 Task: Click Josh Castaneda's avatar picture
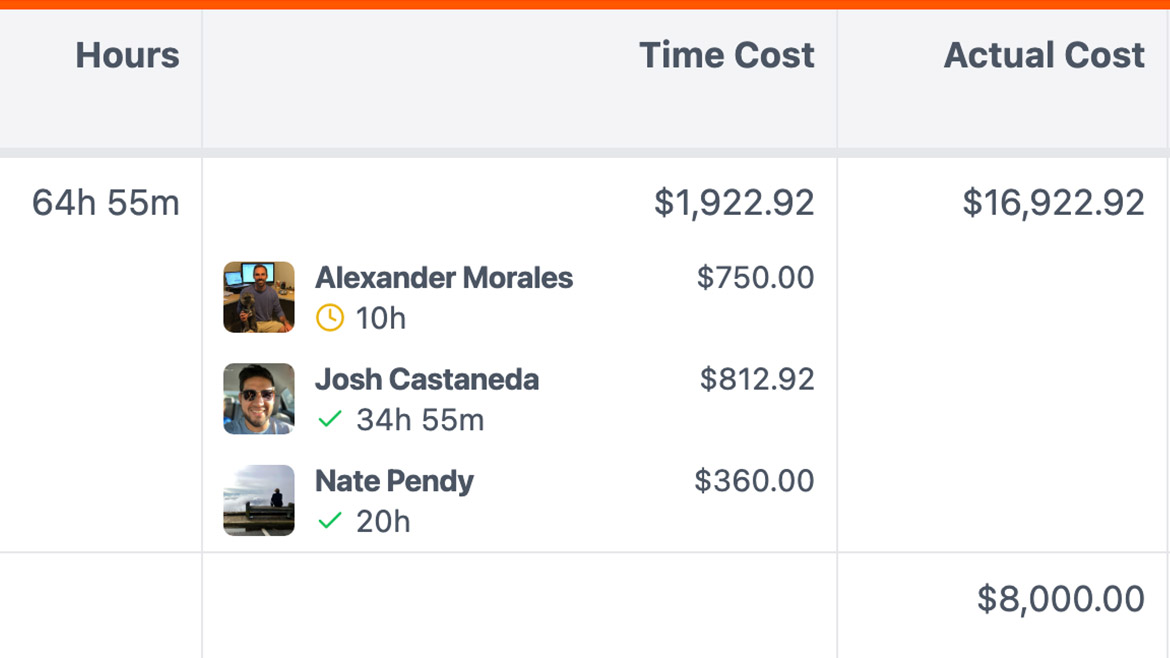(x=259, y=398)
